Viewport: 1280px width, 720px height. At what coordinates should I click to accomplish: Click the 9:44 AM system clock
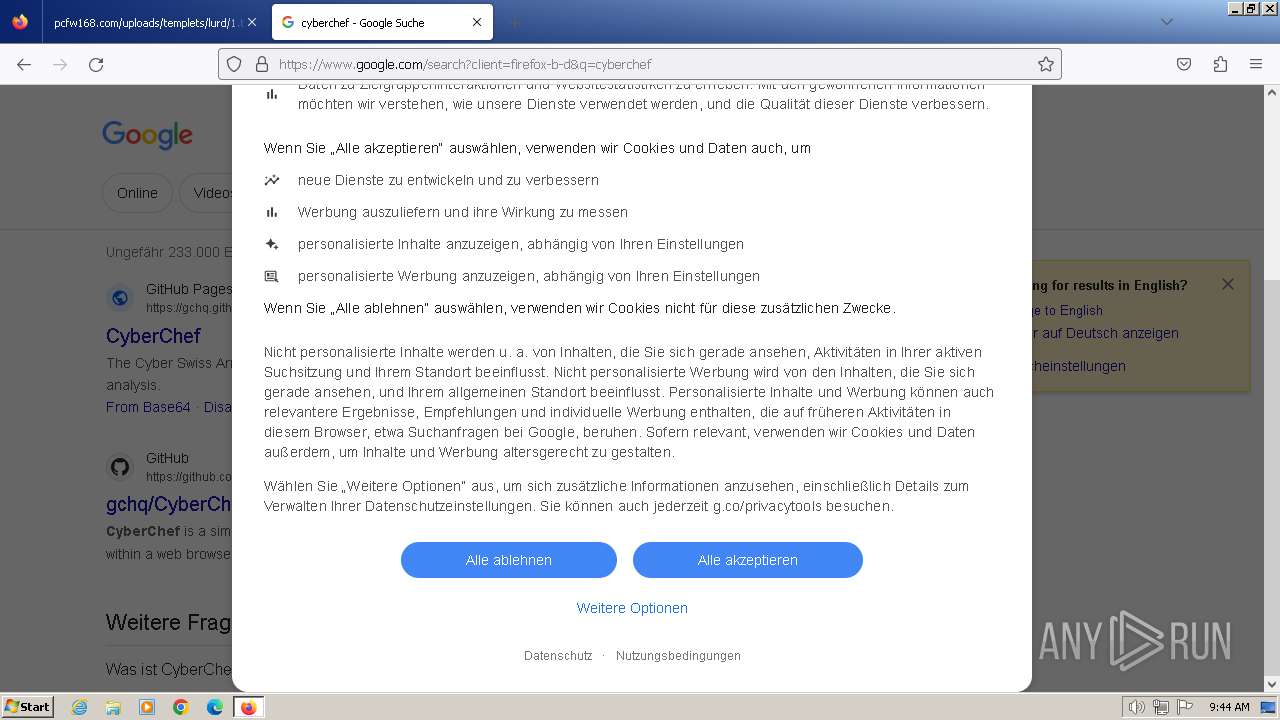tap(1229, 707)
